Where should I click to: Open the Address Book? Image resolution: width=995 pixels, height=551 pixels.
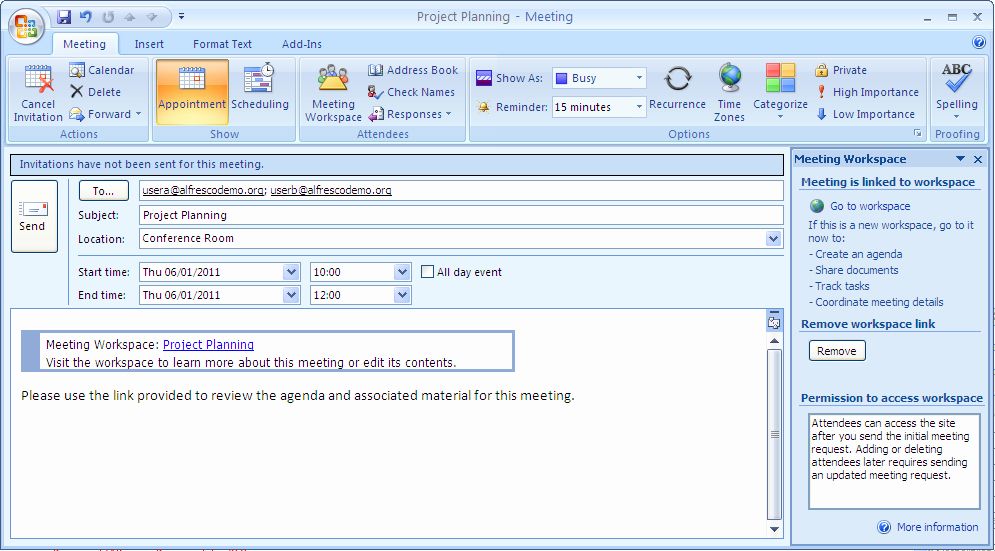tap(413, 70)
